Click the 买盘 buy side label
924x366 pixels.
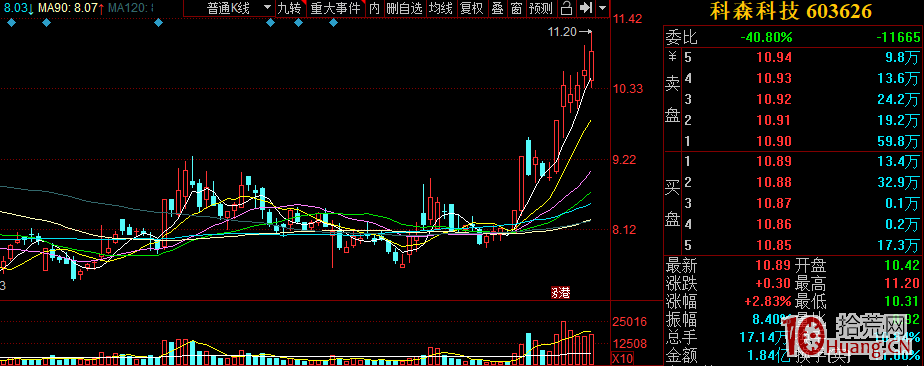(x=673, y=203)
